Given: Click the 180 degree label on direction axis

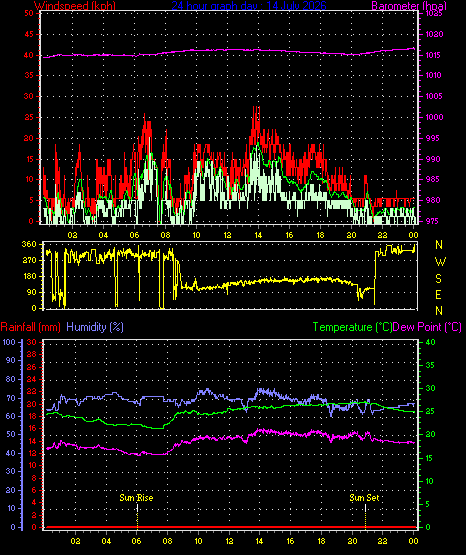Looking at the screenshot, I should pyautogui.click(x=29, y=276).
